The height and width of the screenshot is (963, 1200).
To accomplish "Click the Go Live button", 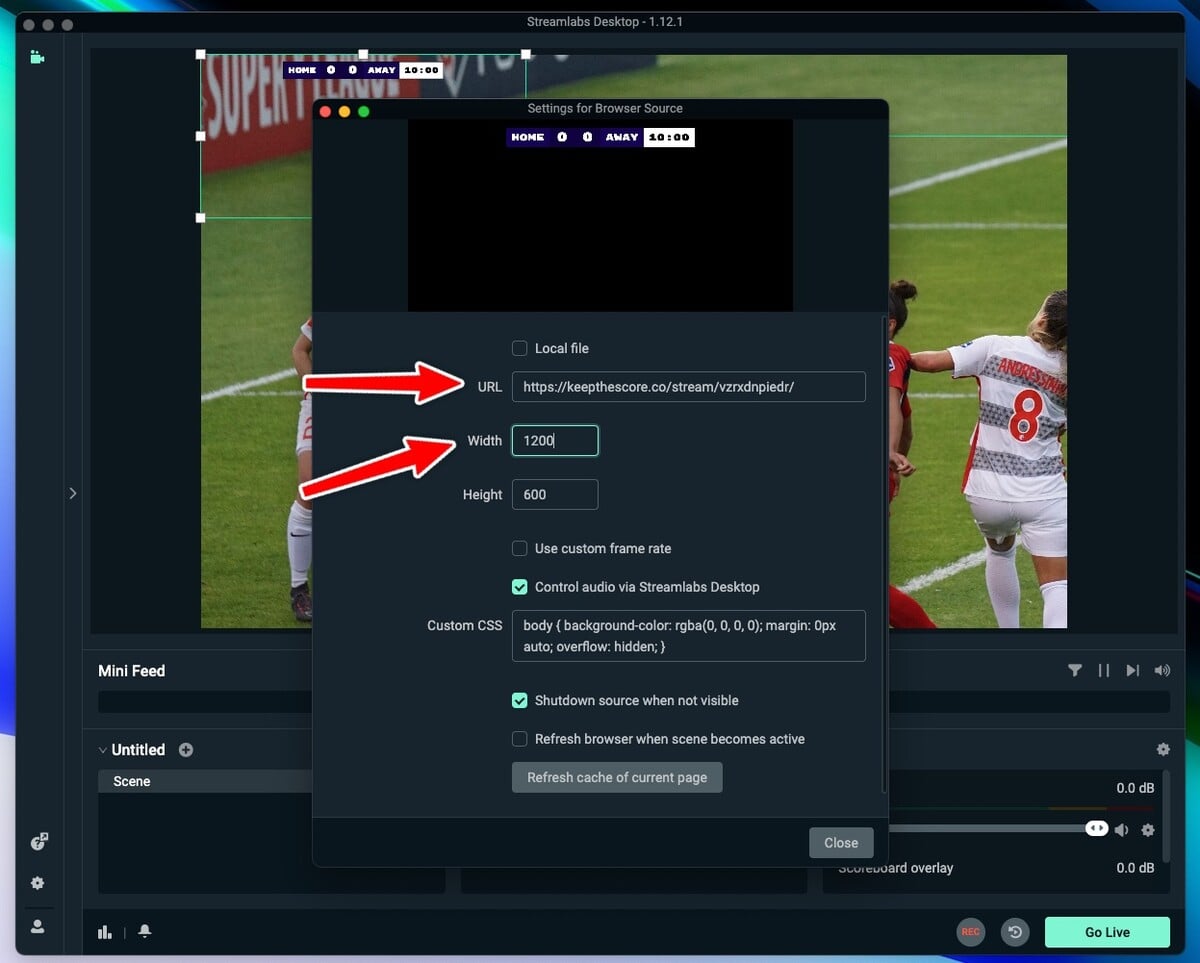I will pyautogui.click(x=1107, y=932).
